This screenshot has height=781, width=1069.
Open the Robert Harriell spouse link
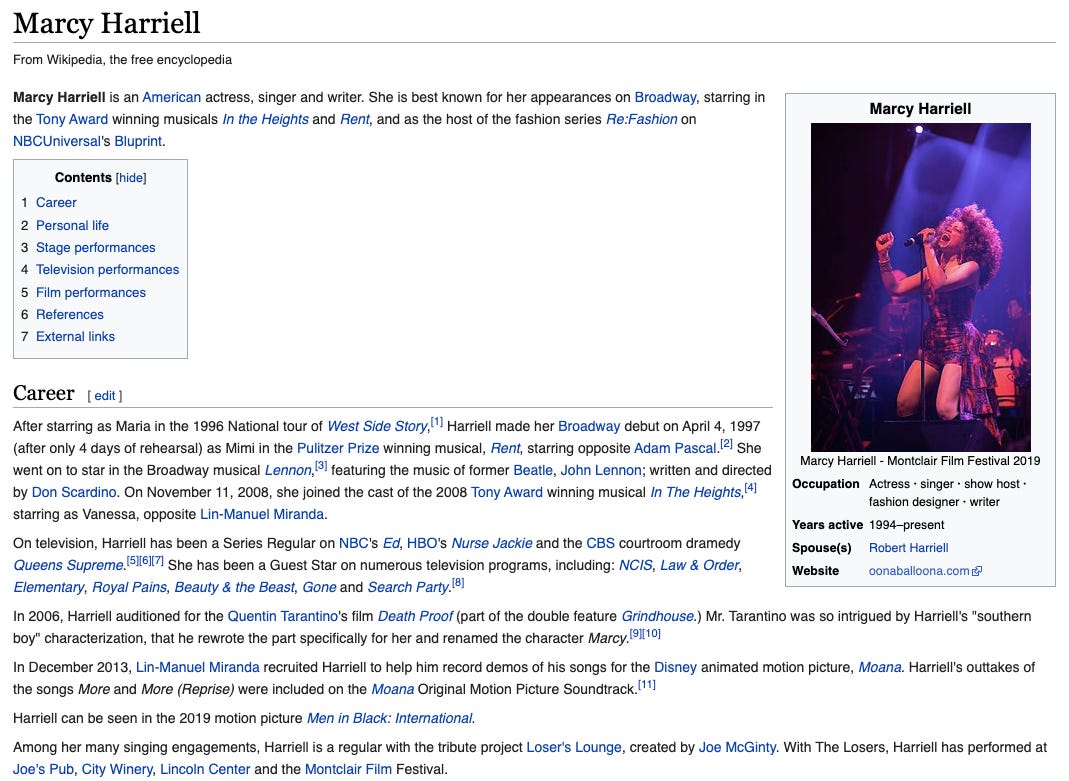click(x=908, y=548)
